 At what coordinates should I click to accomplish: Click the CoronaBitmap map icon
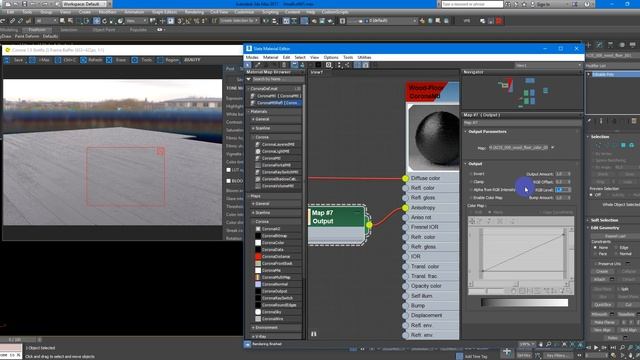click(258, 236)
